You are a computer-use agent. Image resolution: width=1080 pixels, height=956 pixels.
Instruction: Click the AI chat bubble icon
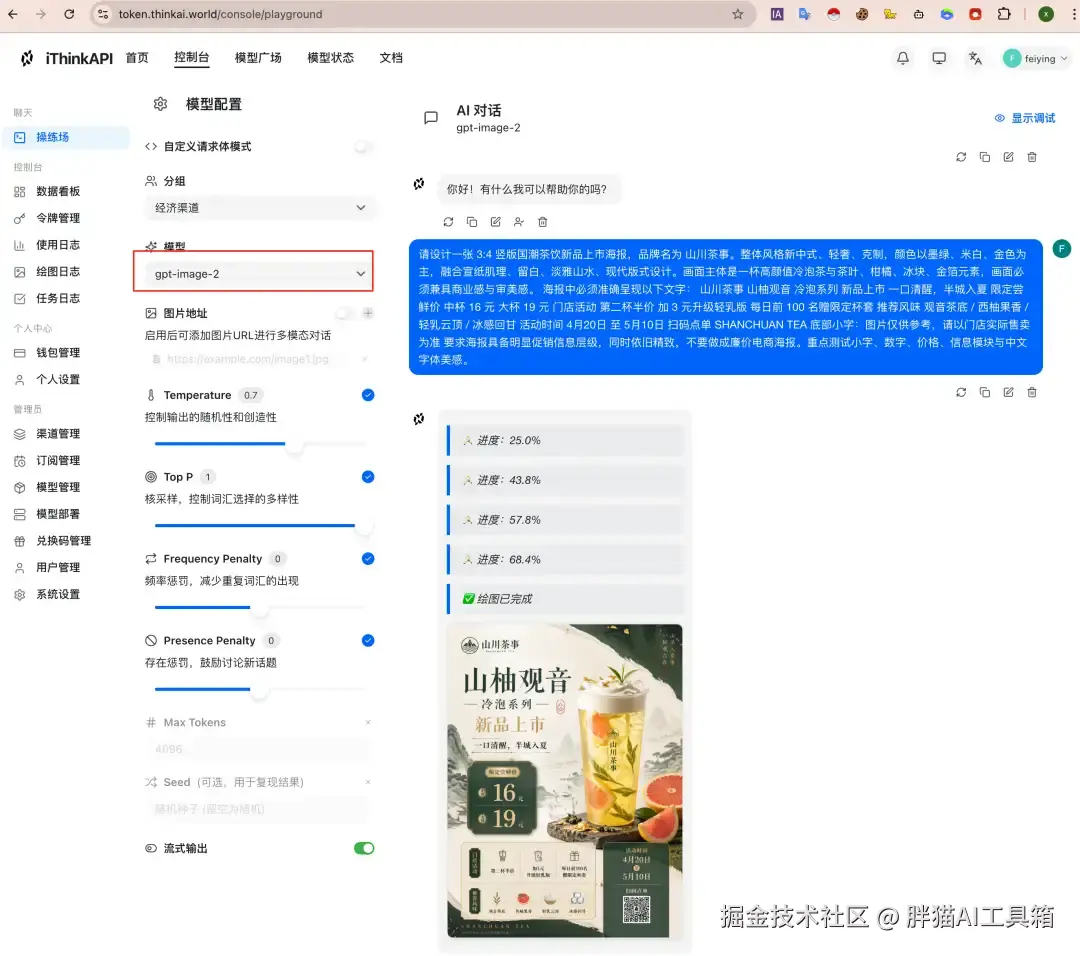click(430, 118)
